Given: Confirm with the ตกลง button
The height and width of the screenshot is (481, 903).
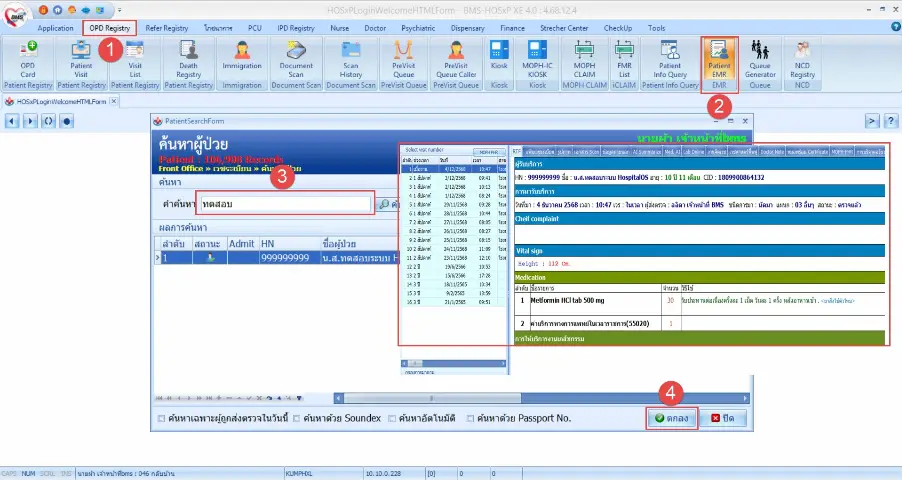Looking at the screenshot, I should click(671, 418).
